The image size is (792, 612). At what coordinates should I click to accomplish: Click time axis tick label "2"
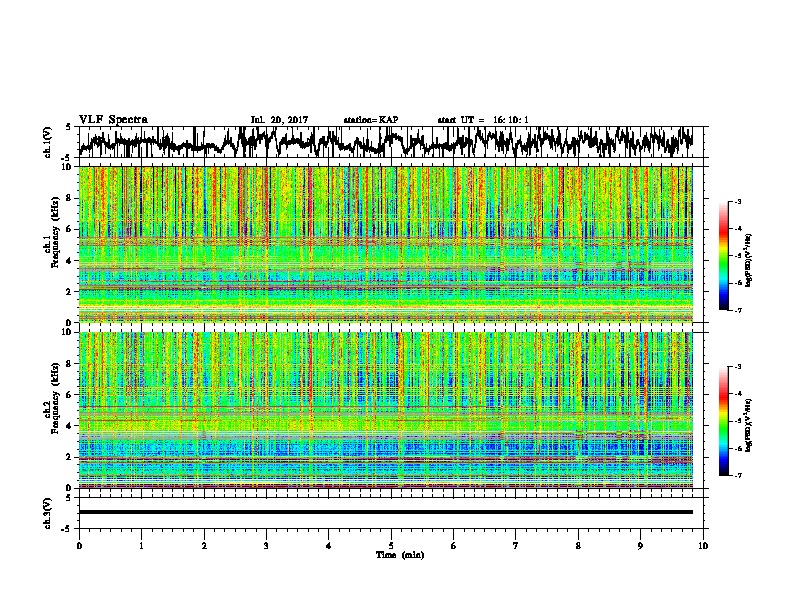coord(204,546)
